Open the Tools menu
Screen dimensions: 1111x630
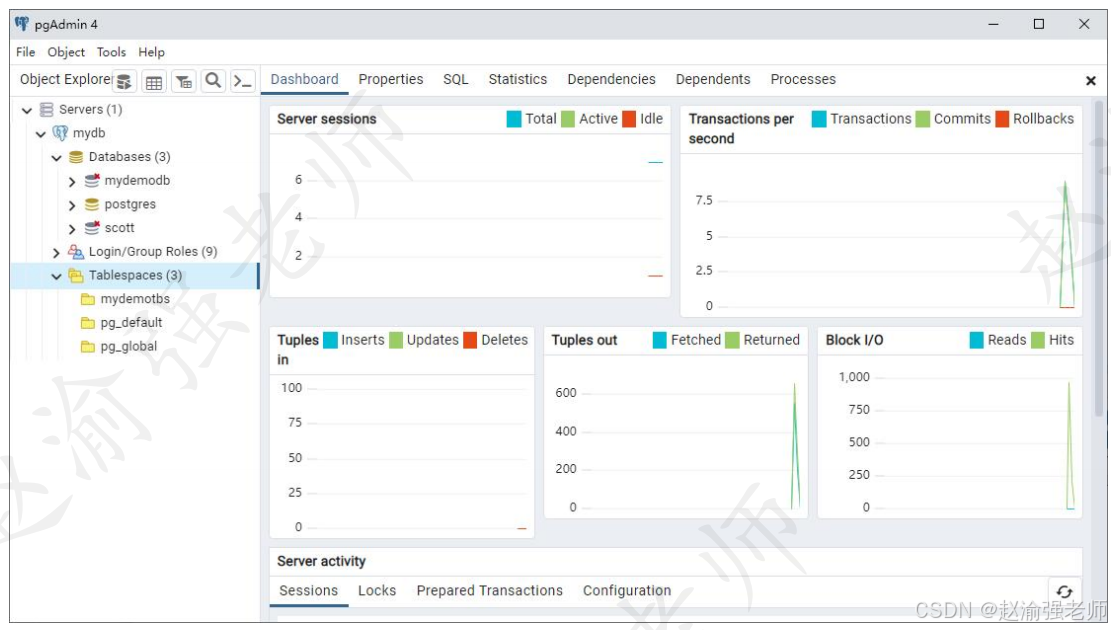(111, 52)
